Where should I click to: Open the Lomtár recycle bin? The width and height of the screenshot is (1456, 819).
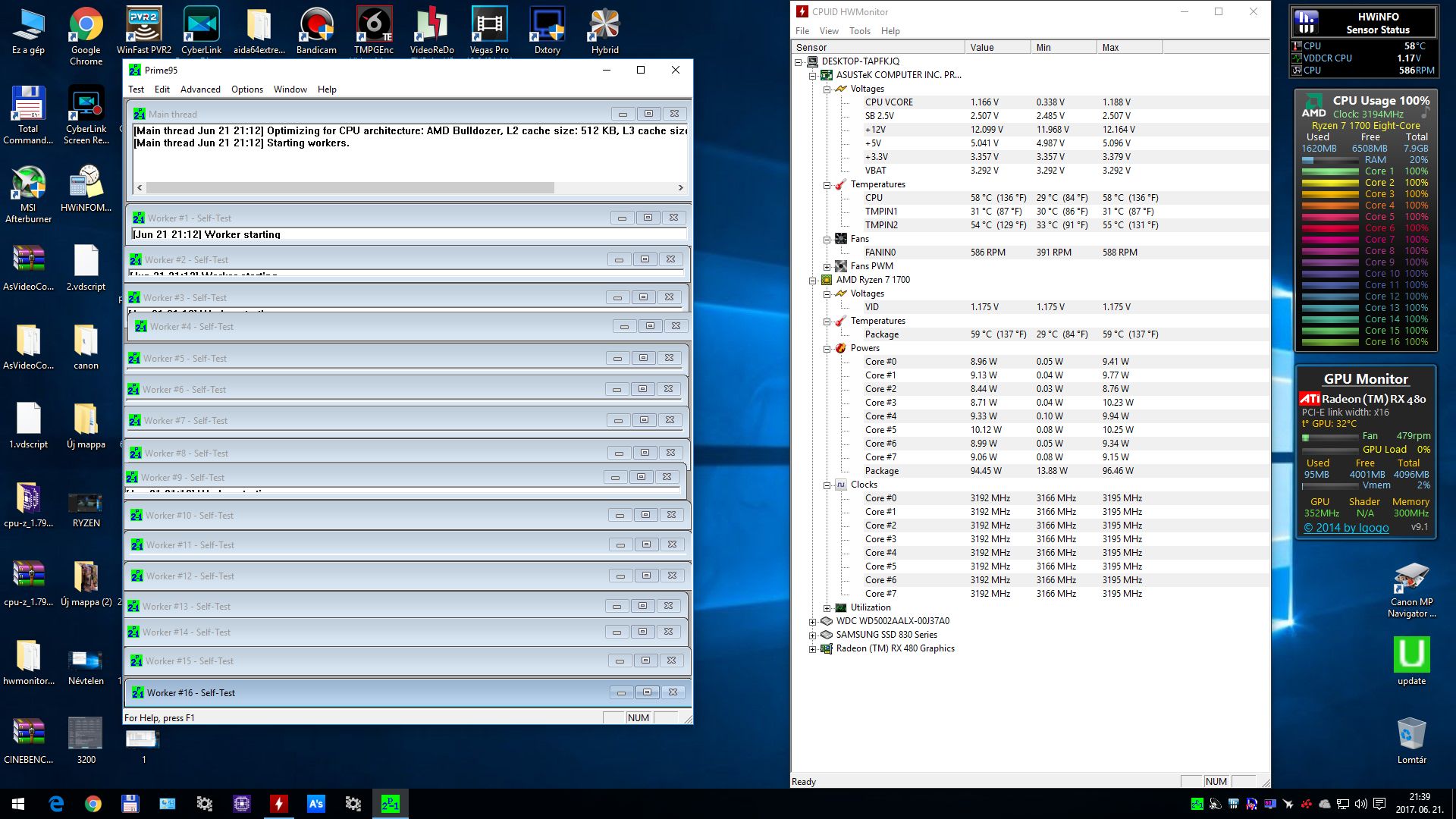[1411, 739]
